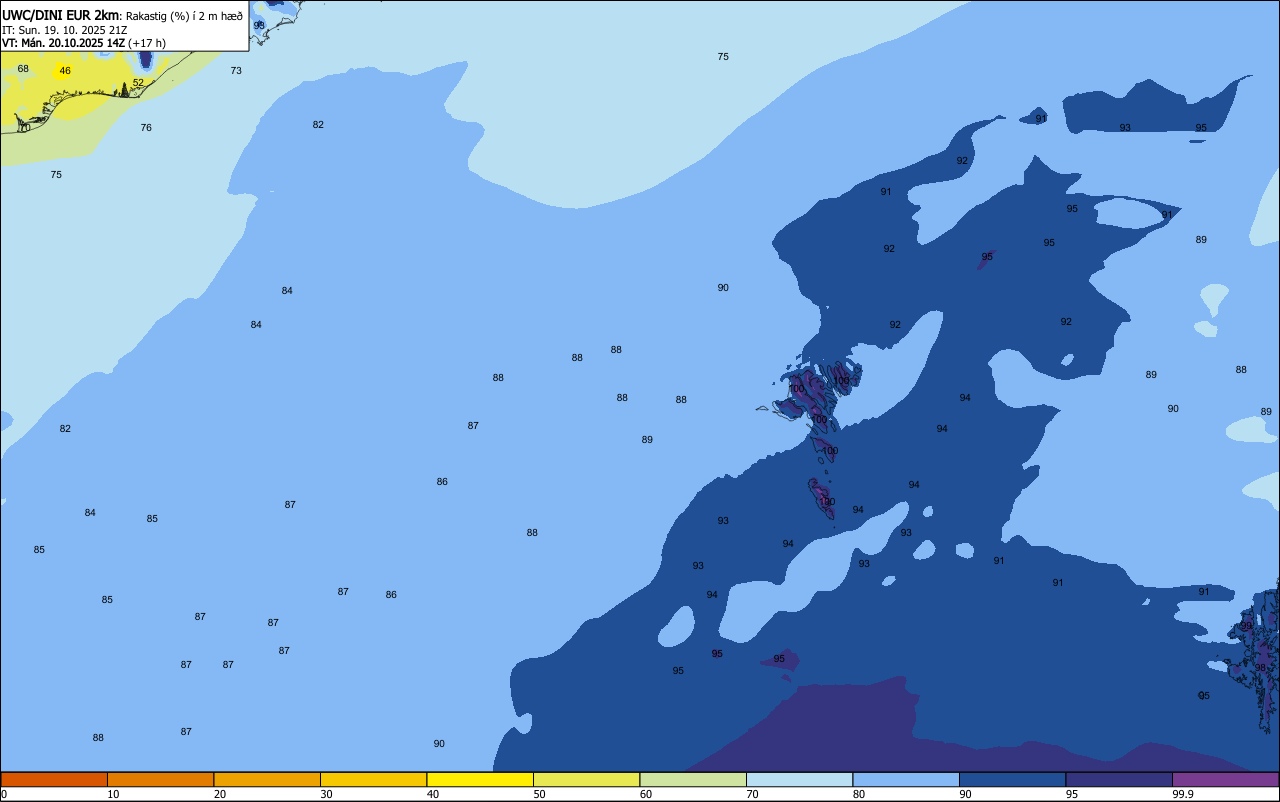The height and width of the screenshot is (802, 1280).
Task: Click the 10–20 orange legend swatch
Action: click(160, 779)
